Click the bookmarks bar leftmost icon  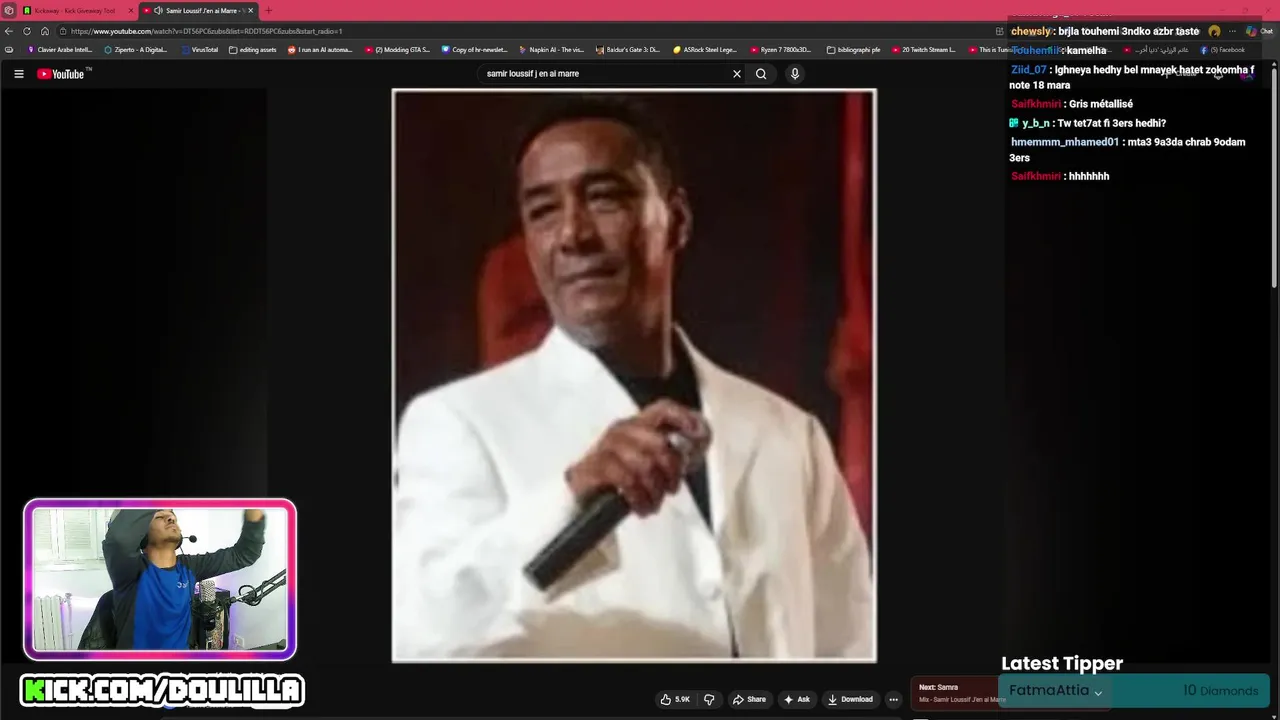tap(9, 49)
